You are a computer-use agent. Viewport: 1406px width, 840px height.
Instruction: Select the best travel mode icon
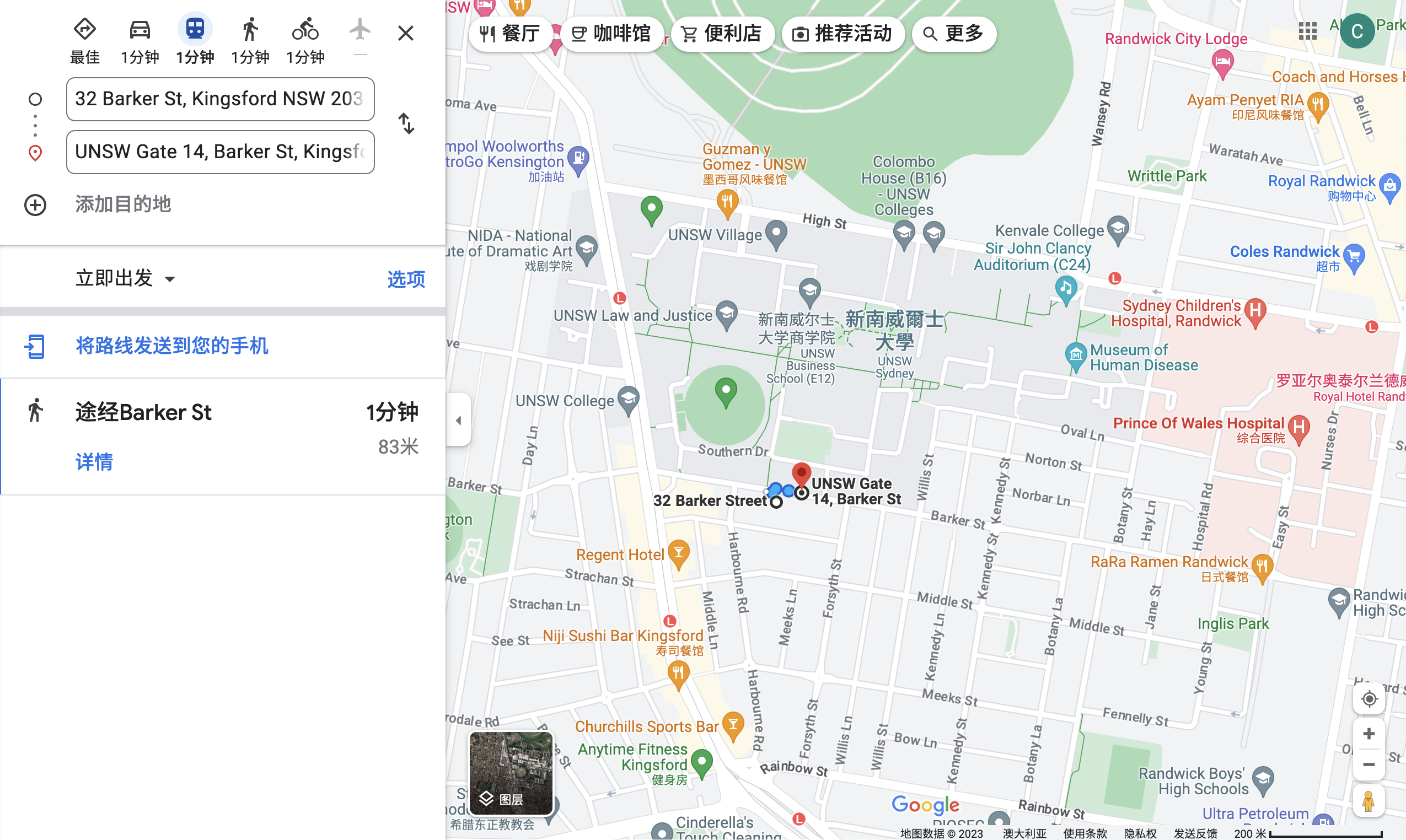85,29
